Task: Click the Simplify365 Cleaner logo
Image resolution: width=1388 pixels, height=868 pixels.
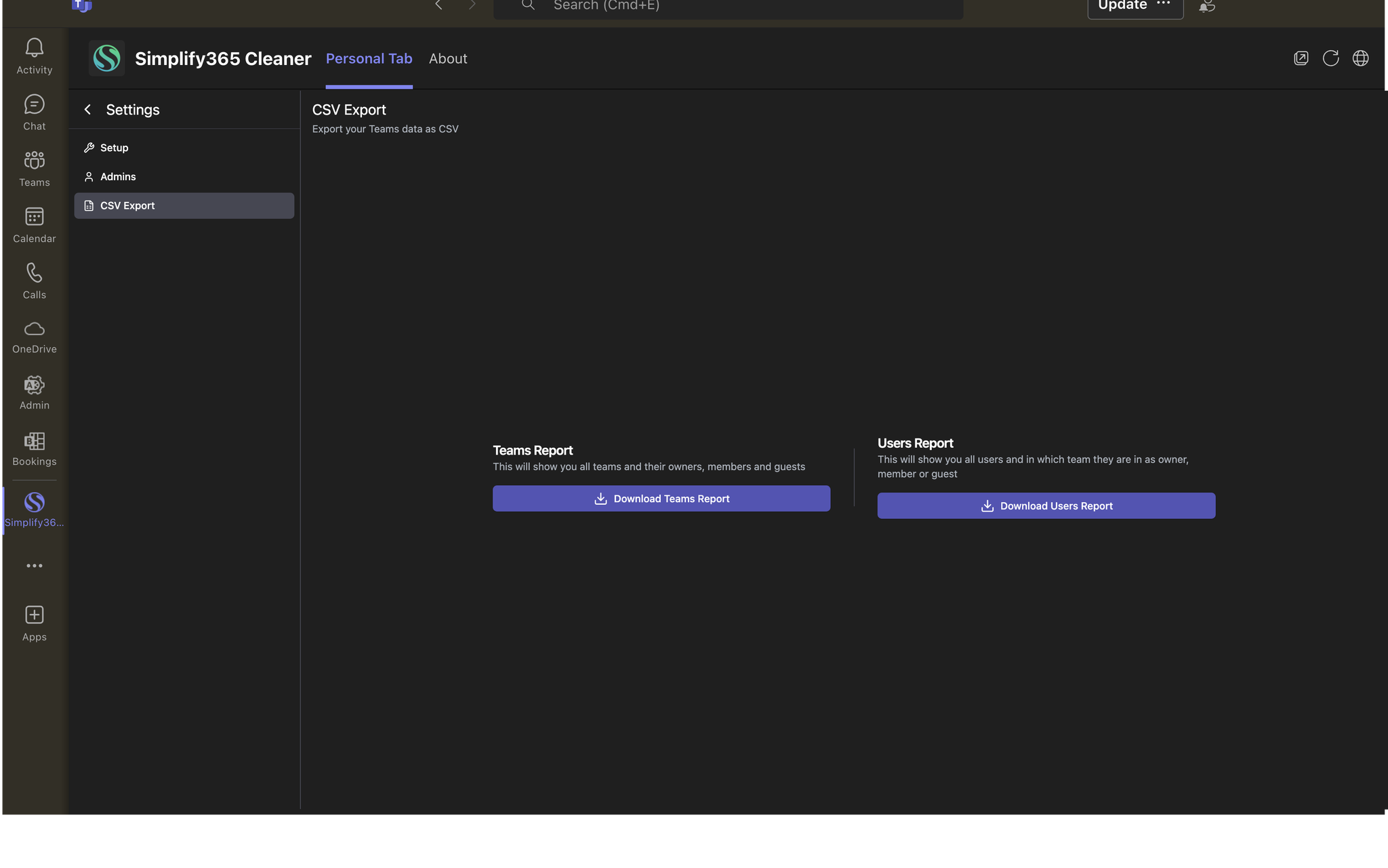Action: [106, 58]
